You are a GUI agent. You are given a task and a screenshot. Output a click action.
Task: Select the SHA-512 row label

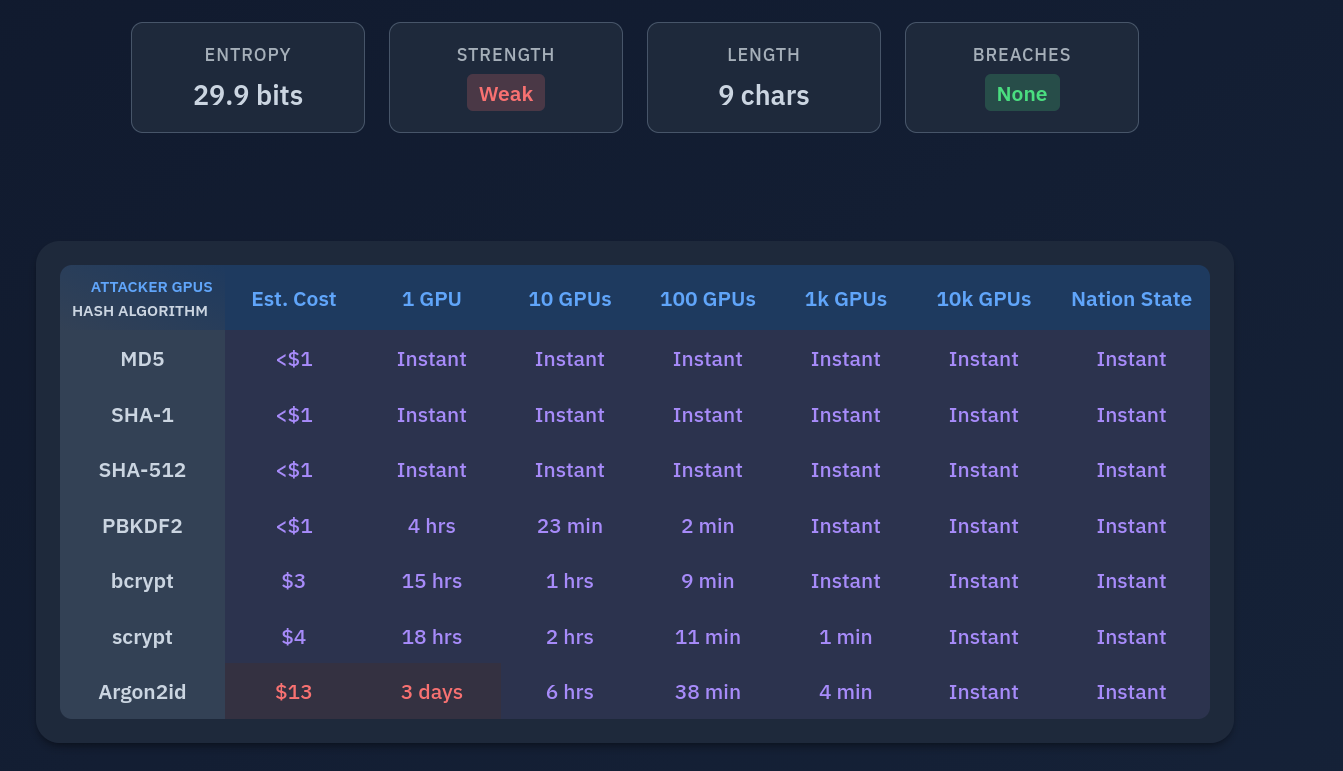(142, 470)
